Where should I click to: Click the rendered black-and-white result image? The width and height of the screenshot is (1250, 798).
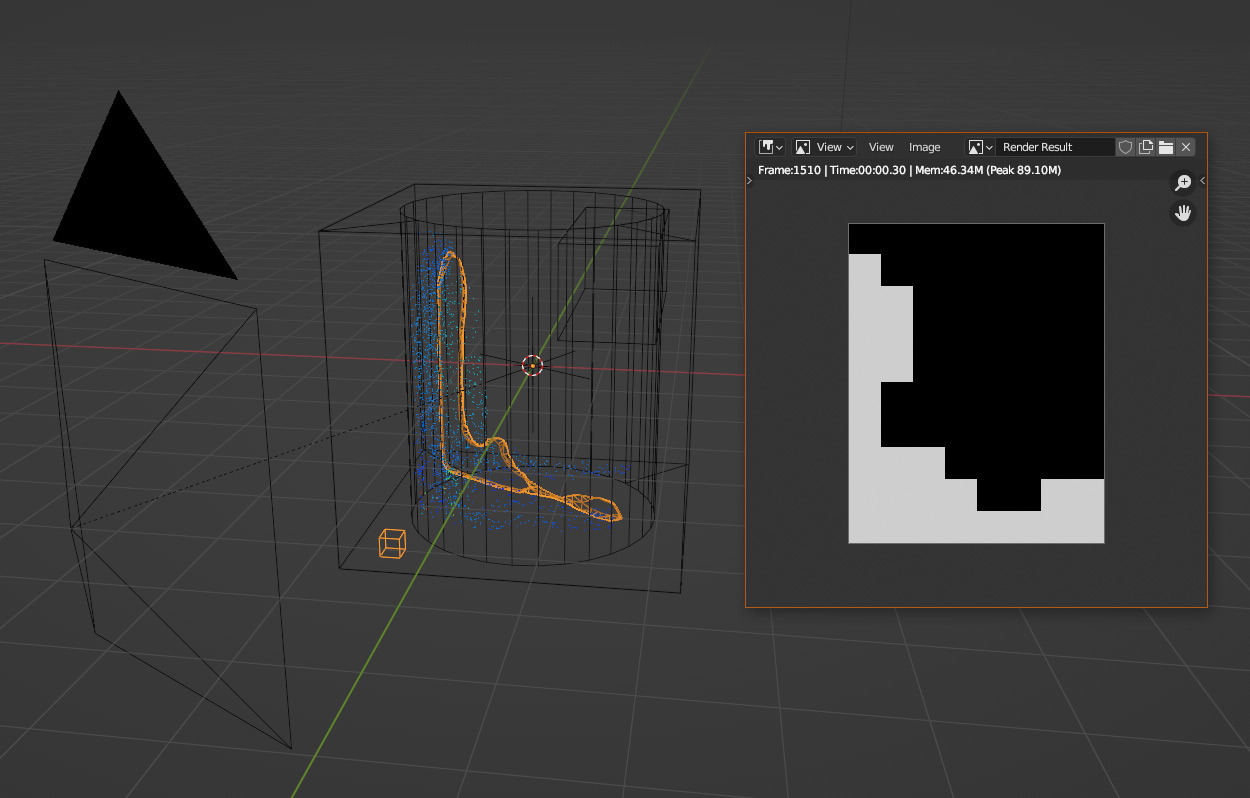click(976, 382)
